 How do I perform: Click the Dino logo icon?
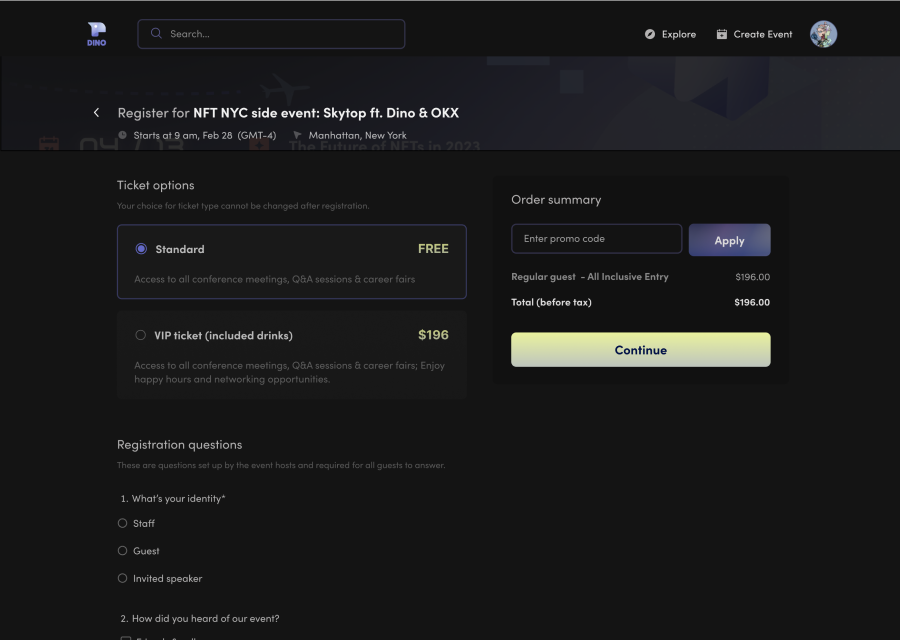pyautogui.click(x=96, y=34)
